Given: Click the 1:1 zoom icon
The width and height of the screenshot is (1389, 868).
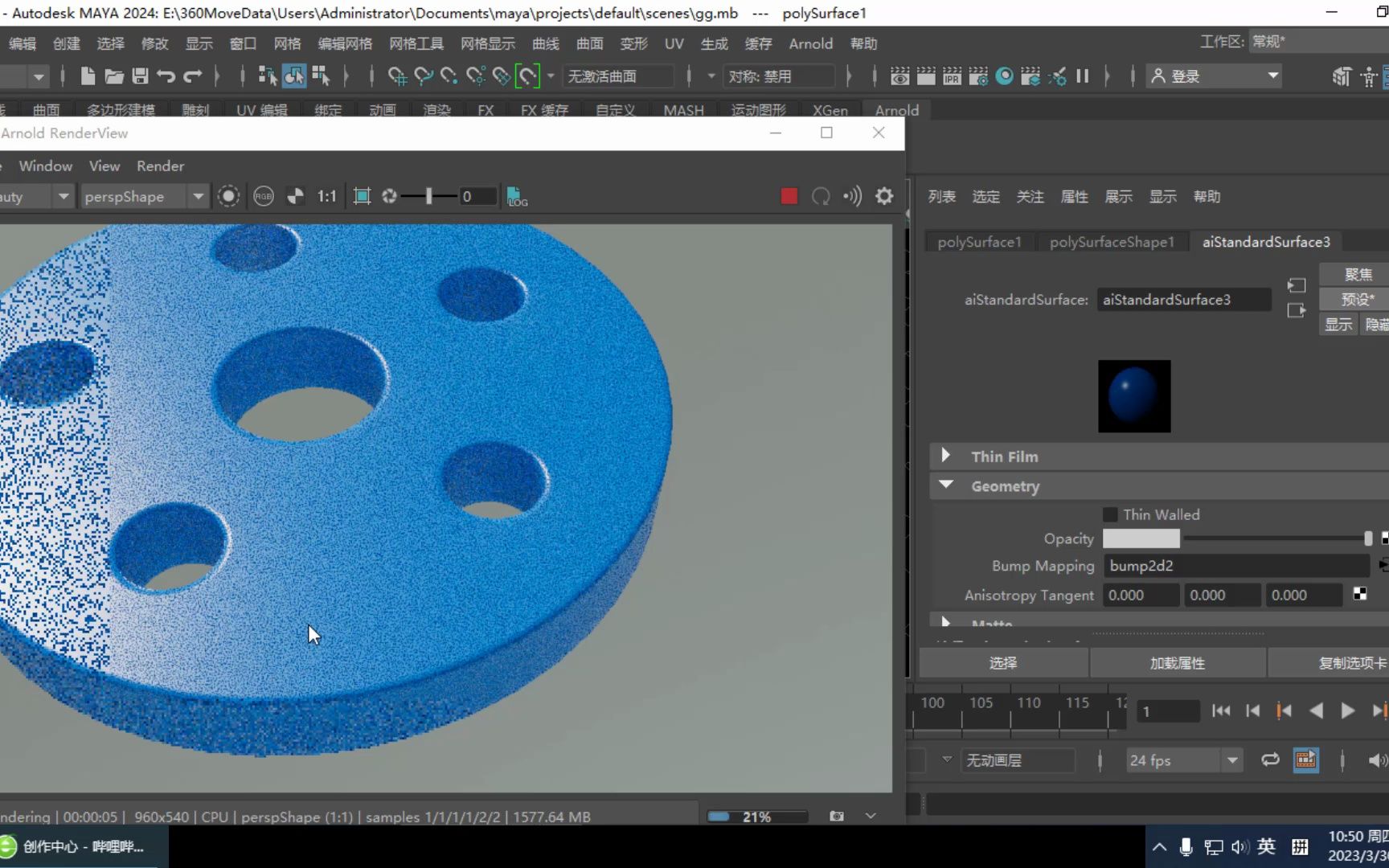Looking at the screenshot, I should [327, 196].
